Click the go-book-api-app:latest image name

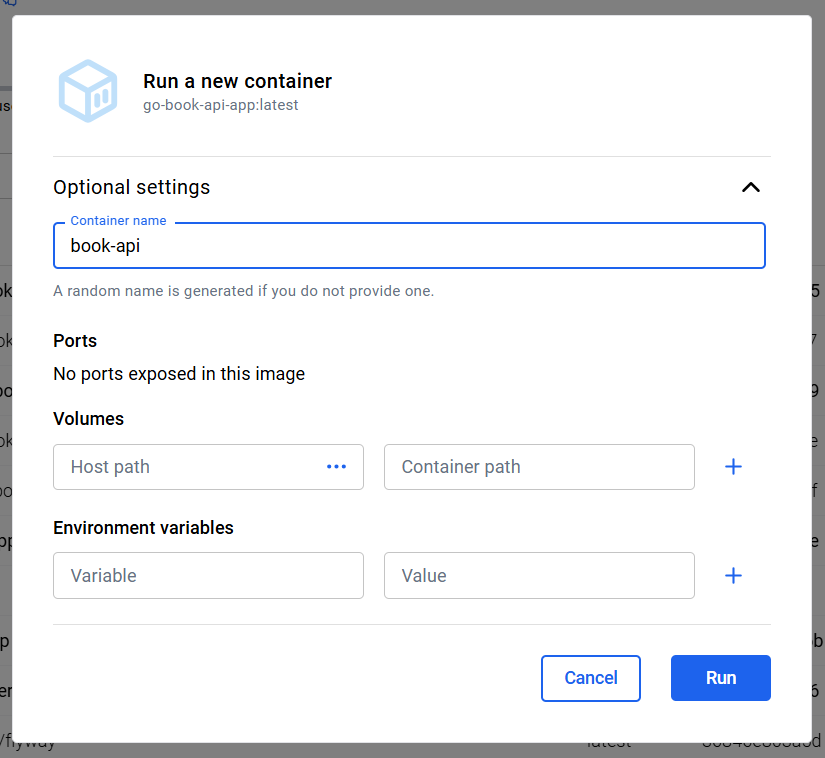221,105
